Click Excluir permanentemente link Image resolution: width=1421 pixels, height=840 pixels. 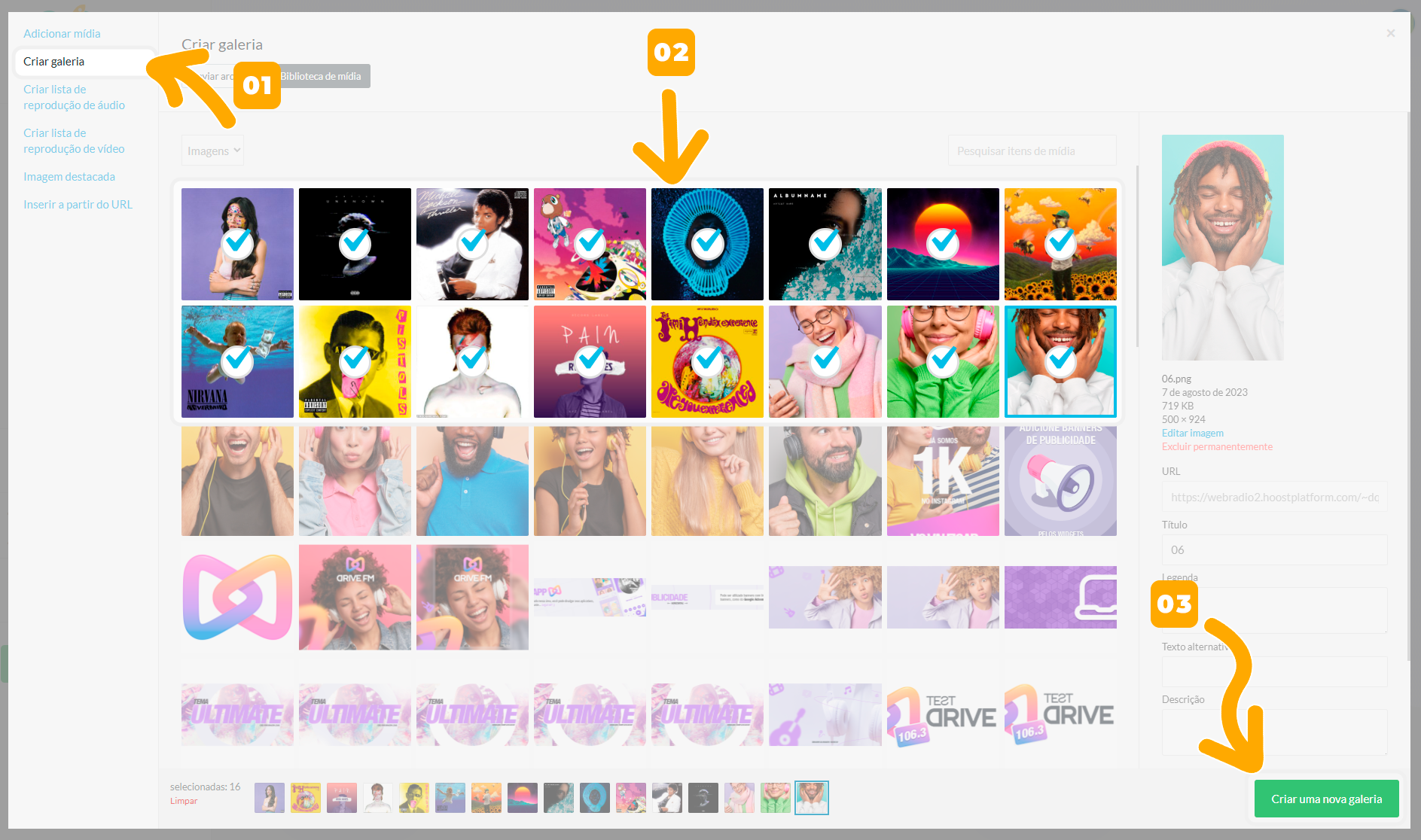tap(1217, 446)
